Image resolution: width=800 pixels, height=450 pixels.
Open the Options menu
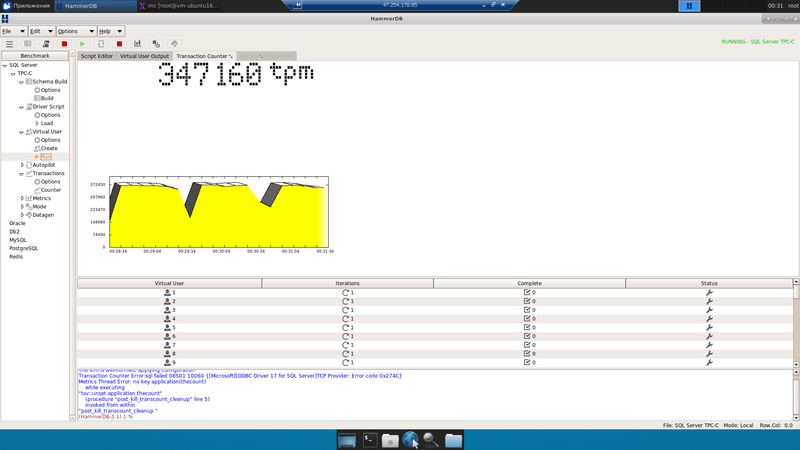[x=76, y=31]
